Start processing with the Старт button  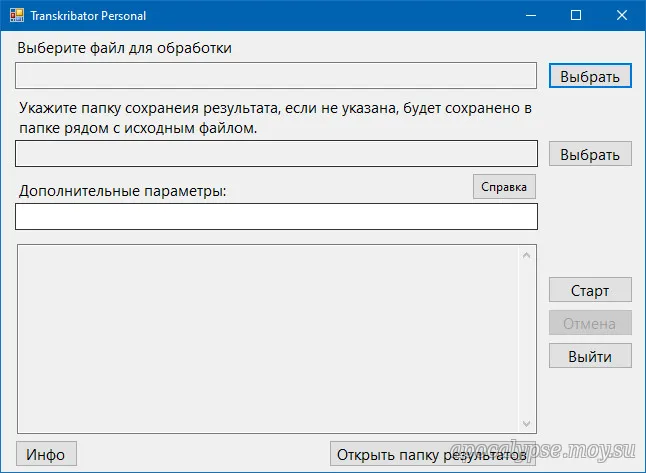[590, 291]
